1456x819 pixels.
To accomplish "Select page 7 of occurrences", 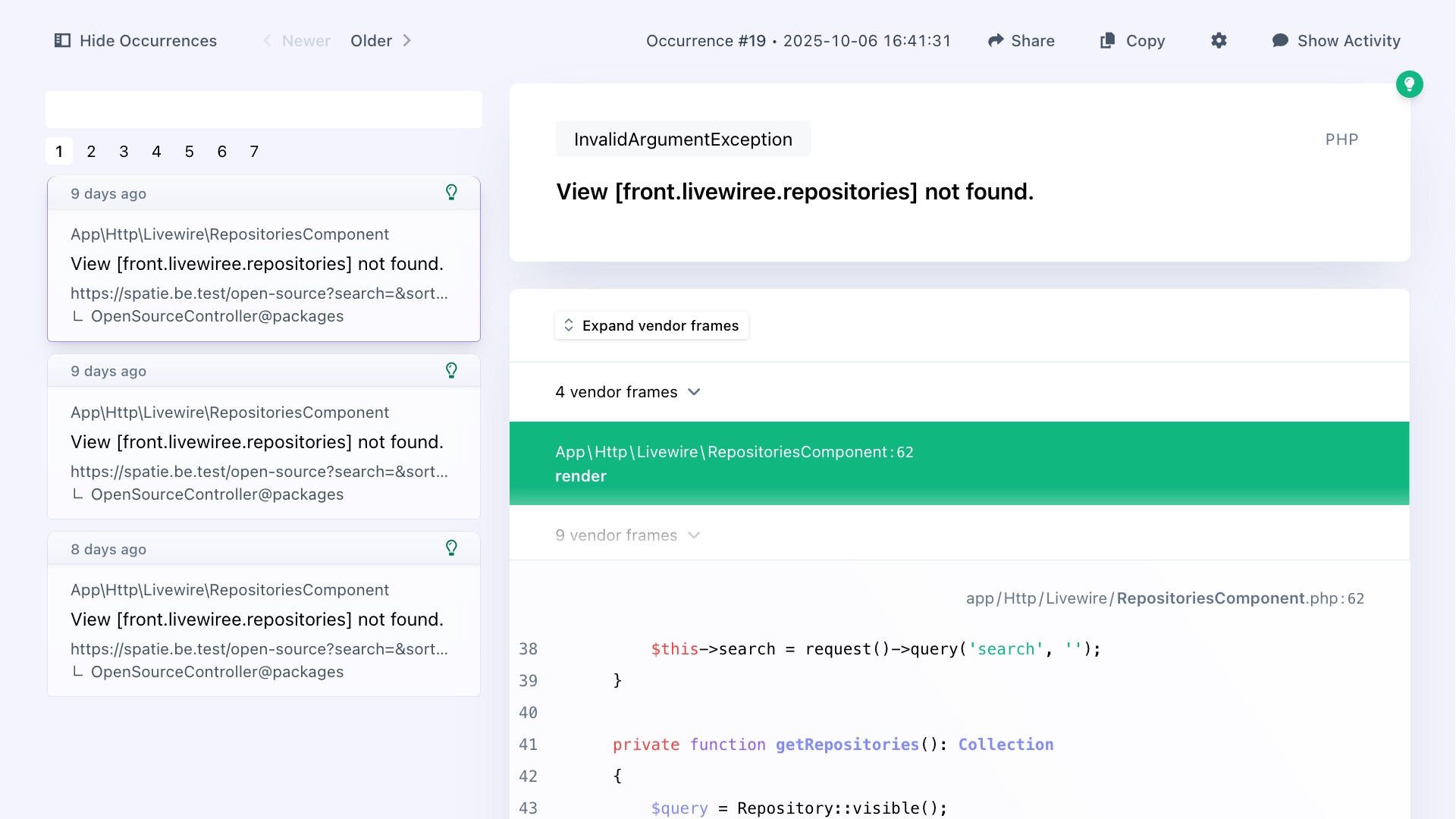I will point(254,151).
